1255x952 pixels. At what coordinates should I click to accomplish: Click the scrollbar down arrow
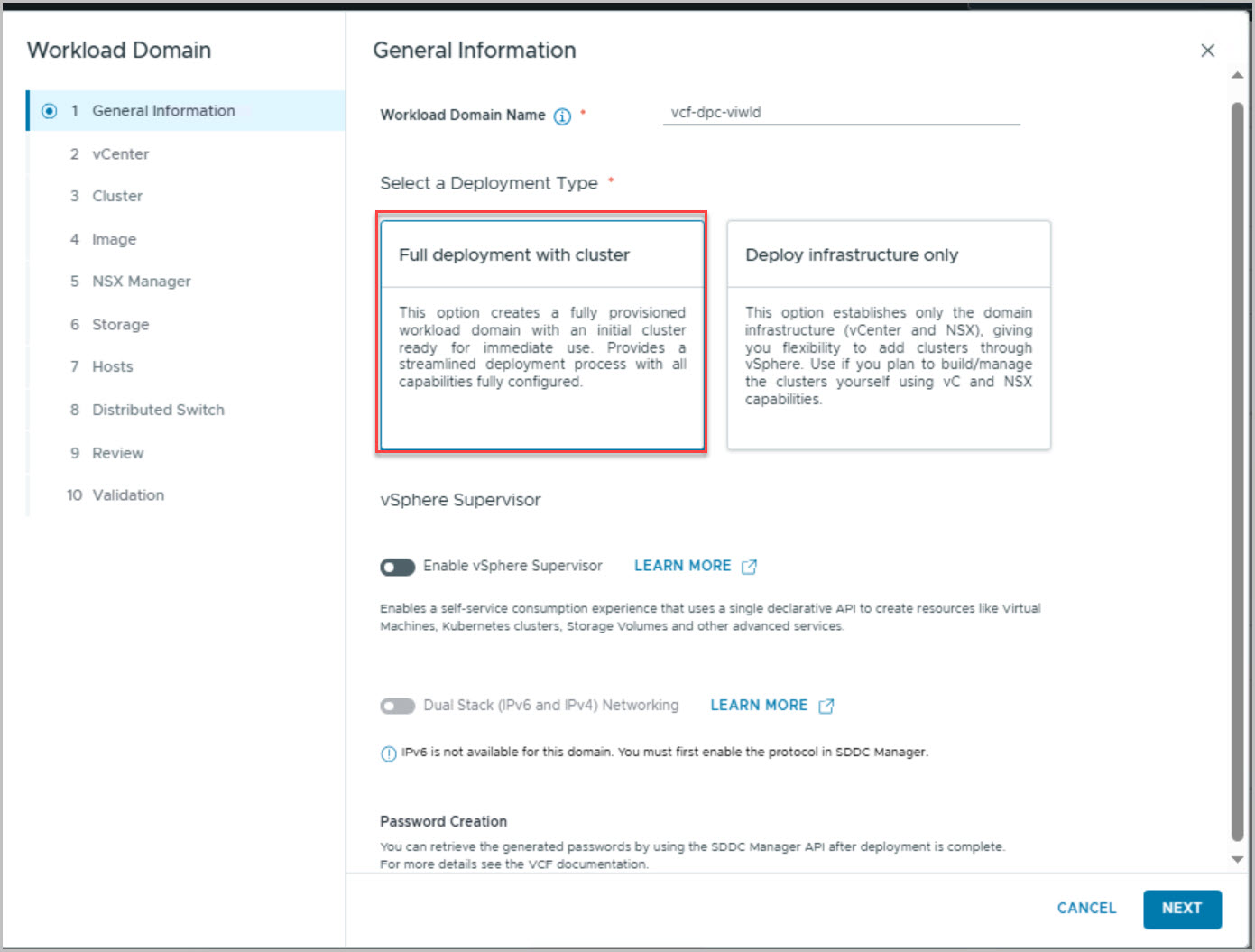pos(1237,859)
